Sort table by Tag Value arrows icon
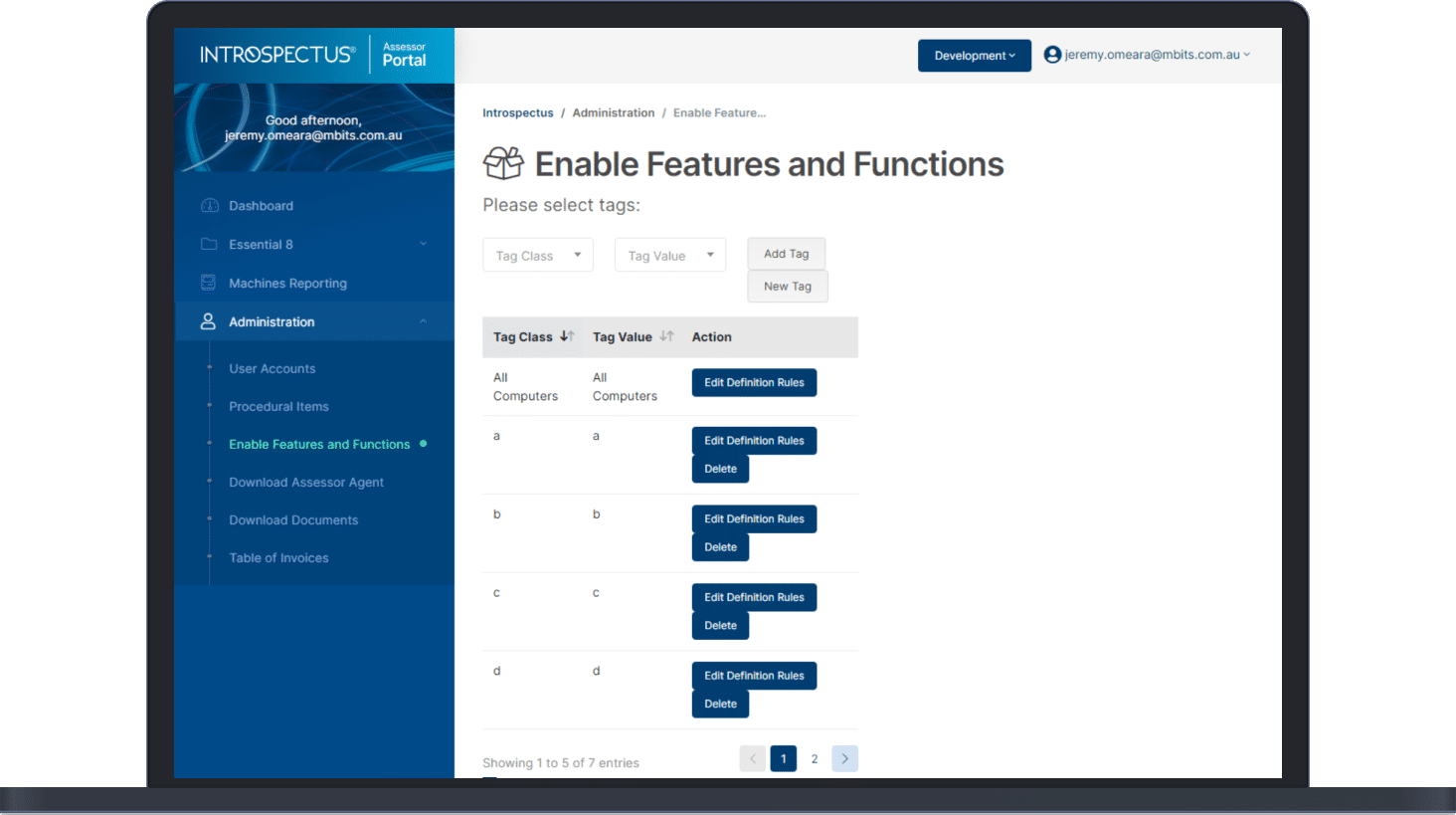 tap(666, 336)
